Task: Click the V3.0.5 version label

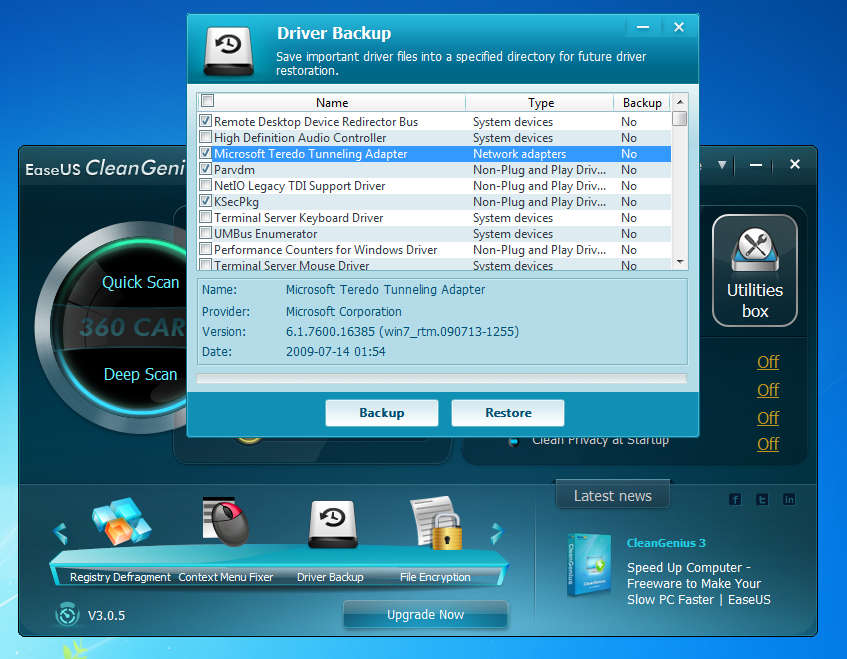Action: [x=106, y=615]
